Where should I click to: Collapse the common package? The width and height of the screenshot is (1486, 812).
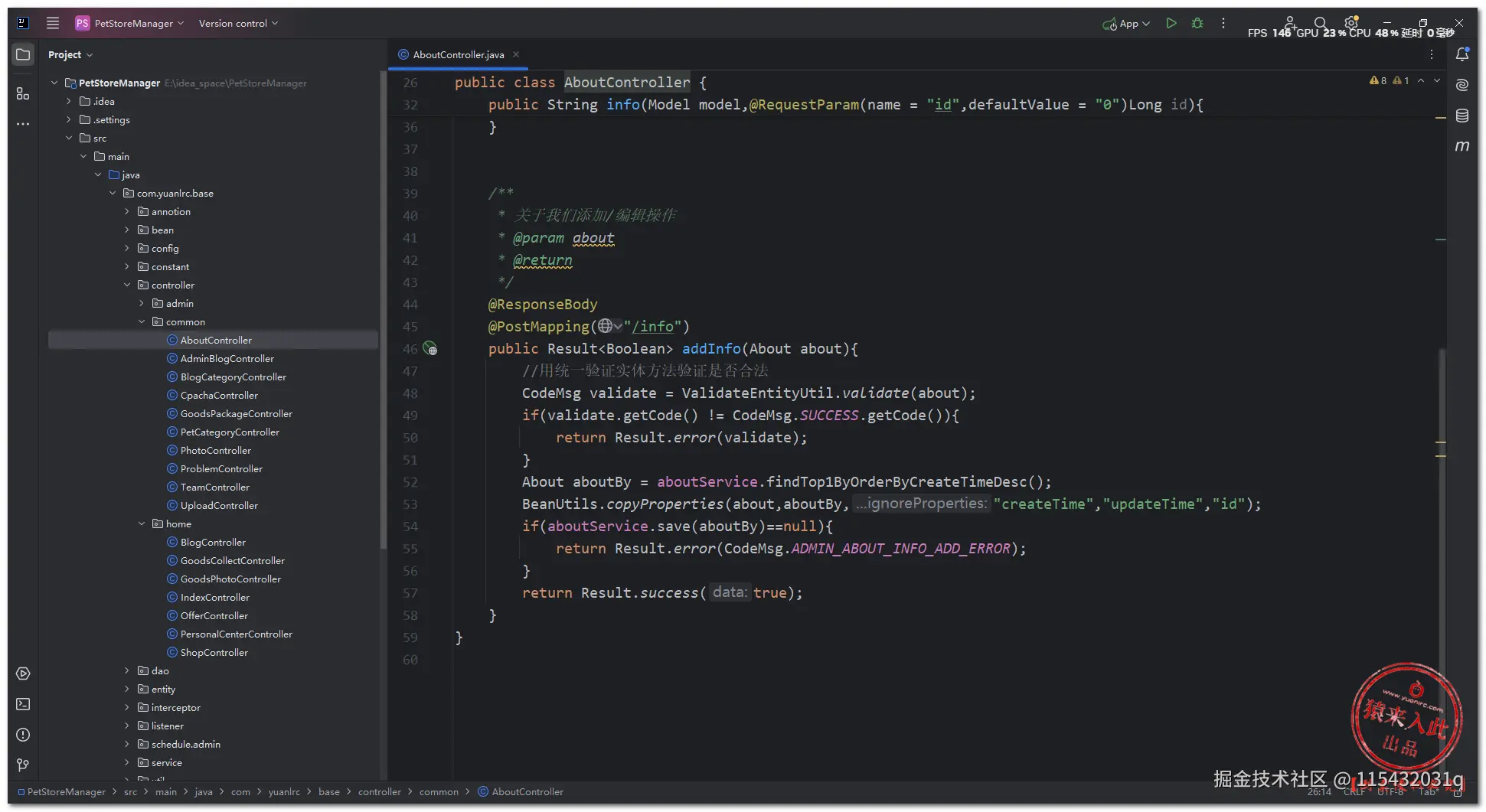142,321
